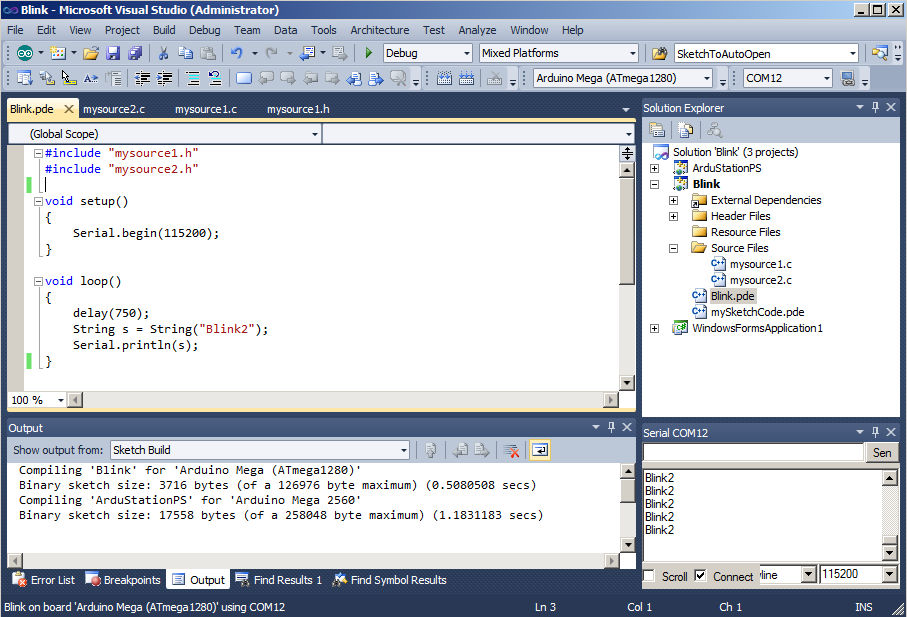Image resolution: width=907 pixels, height=617 pixels.
Task: Select mySketchCode.pde in Solution Explorer
Action: pos(757,312)
